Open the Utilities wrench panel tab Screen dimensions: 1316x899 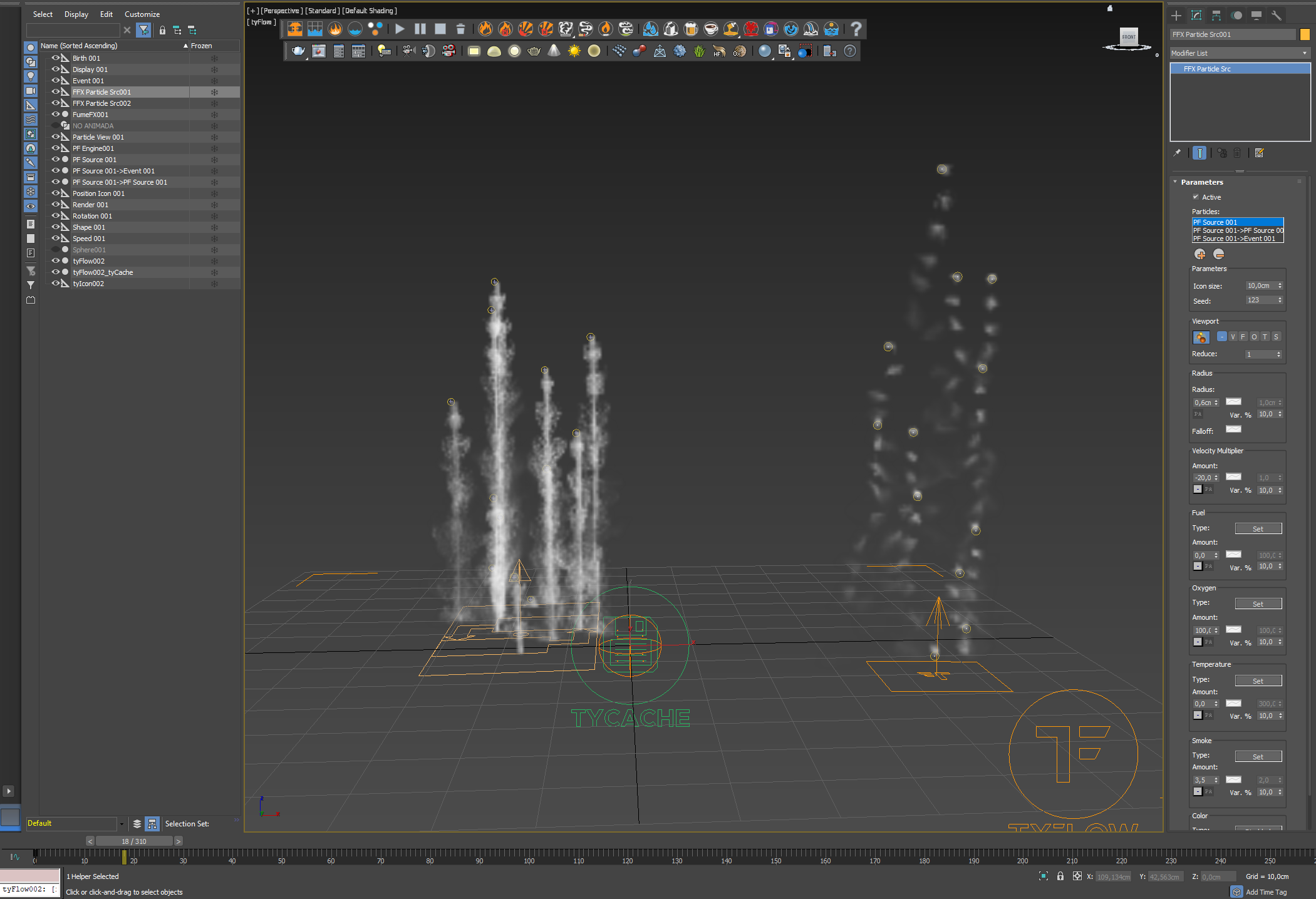coord(1277,15)
